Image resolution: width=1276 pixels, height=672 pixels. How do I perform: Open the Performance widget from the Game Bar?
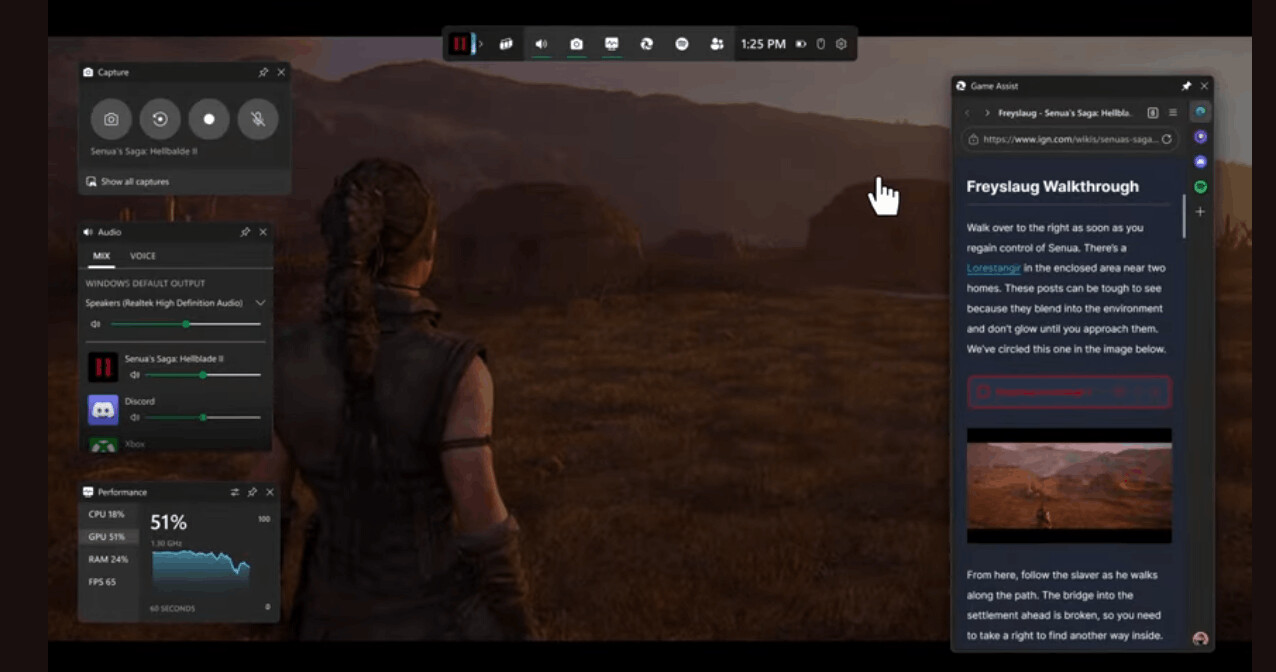611,44
